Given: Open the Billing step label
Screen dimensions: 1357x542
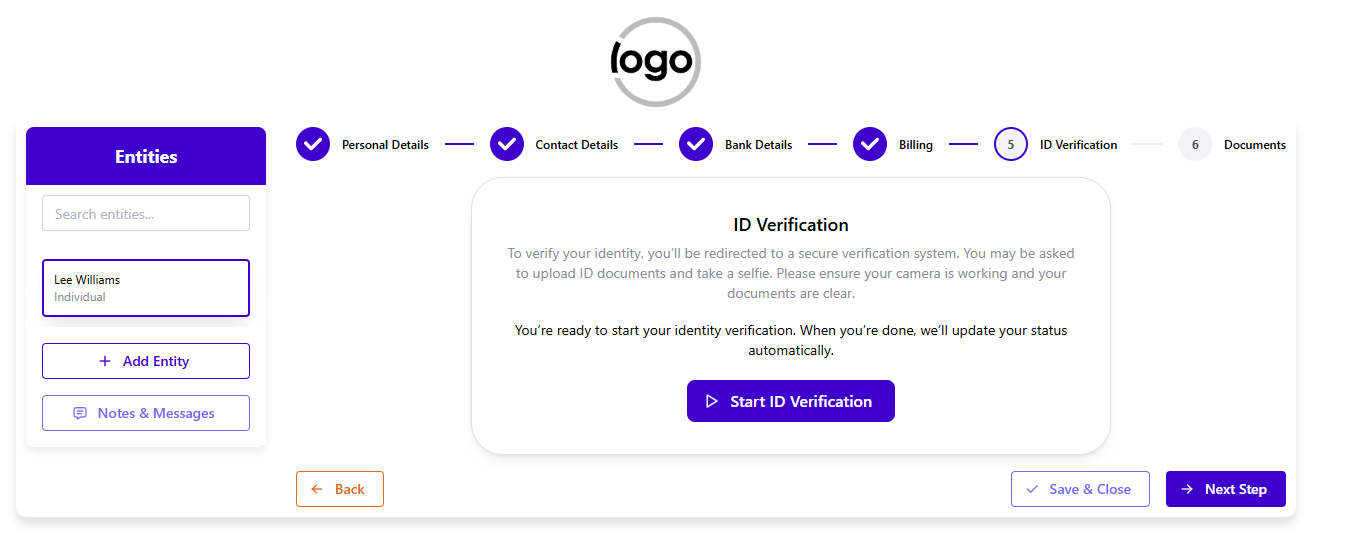Looking at the screenshot, I should pos(915,145).
